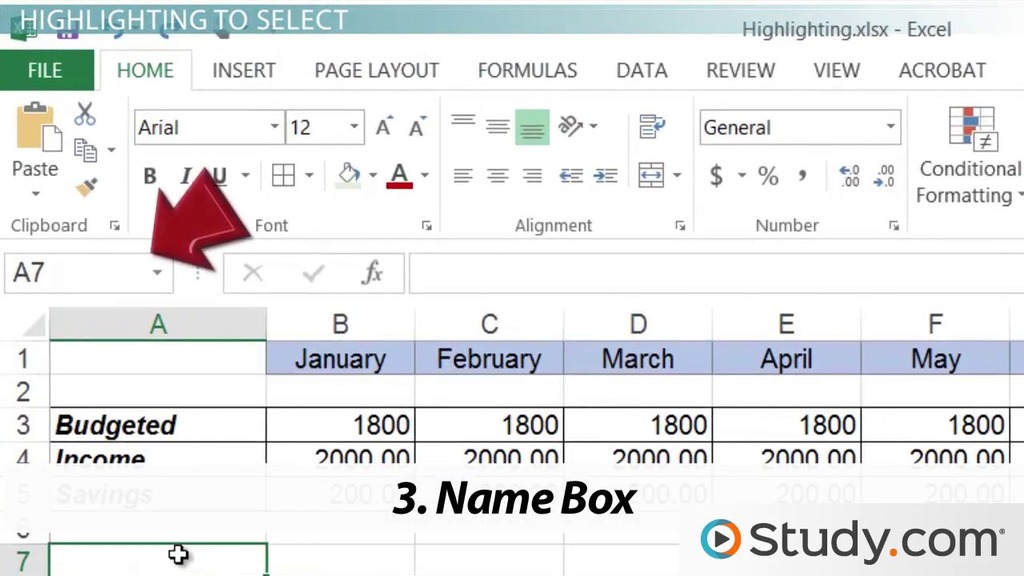The image size is (1024, 576).
Task: Toggle Bold formatting
Action: [148, 175]
